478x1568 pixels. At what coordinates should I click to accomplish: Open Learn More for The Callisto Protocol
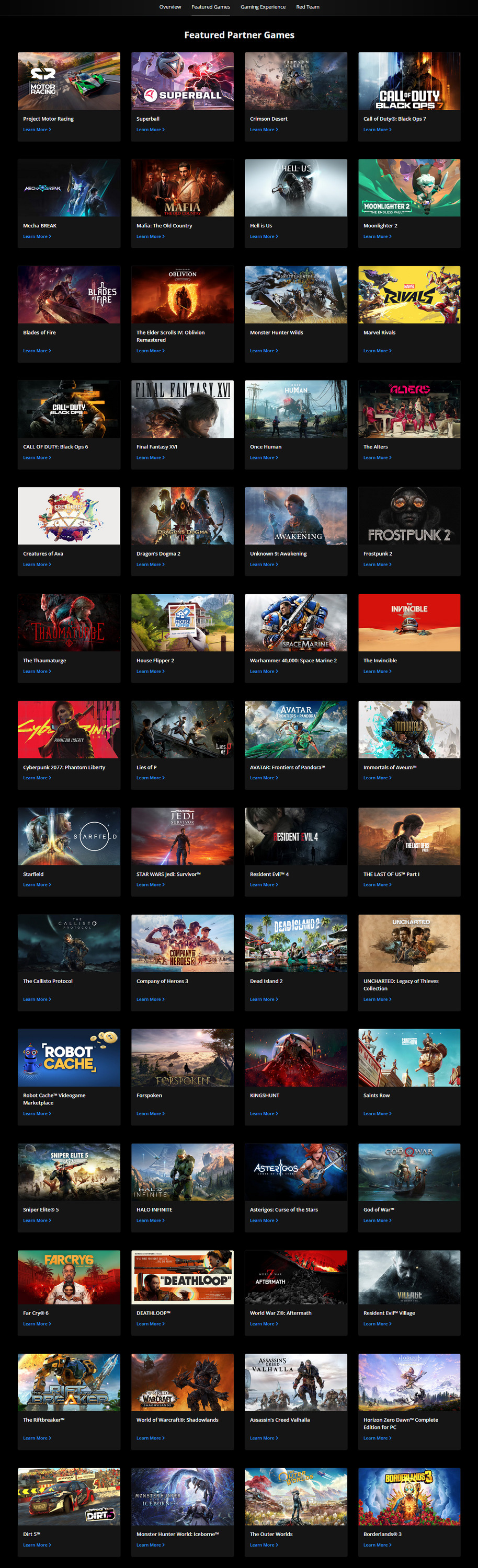37,999
